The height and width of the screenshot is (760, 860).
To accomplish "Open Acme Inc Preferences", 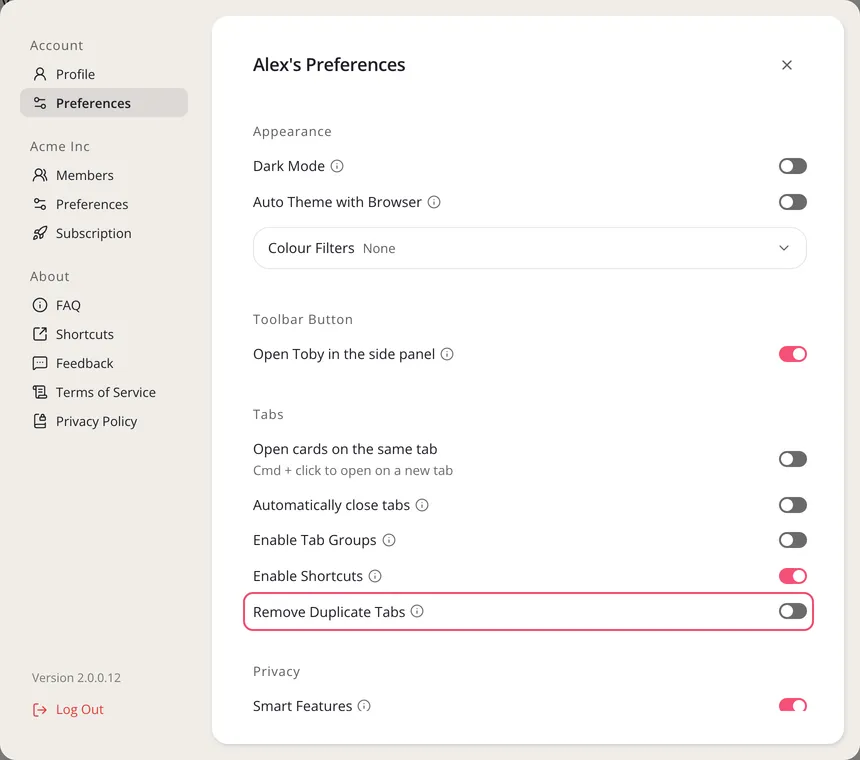I will 104,204.
